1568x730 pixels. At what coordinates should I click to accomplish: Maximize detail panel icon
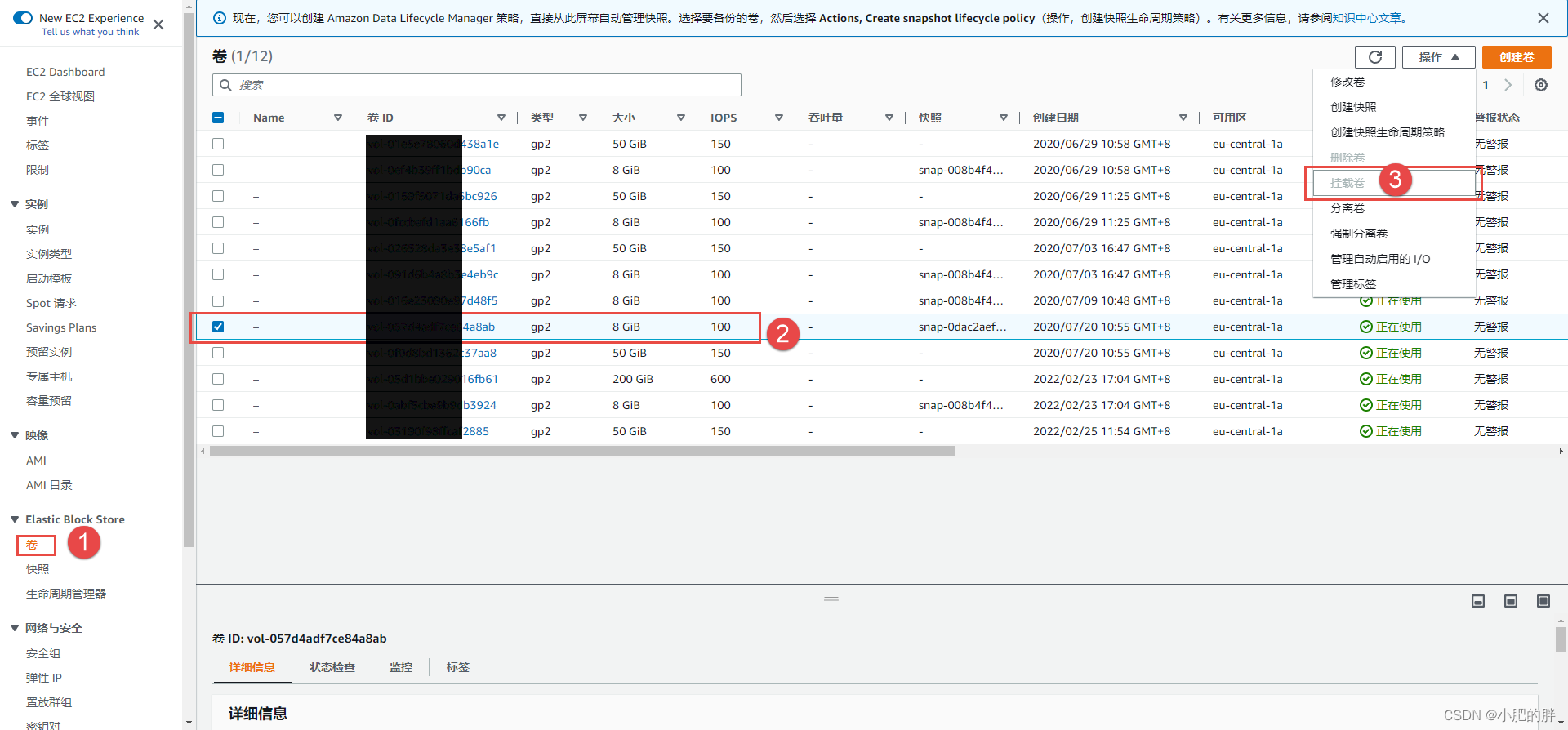coord(1543,601)
